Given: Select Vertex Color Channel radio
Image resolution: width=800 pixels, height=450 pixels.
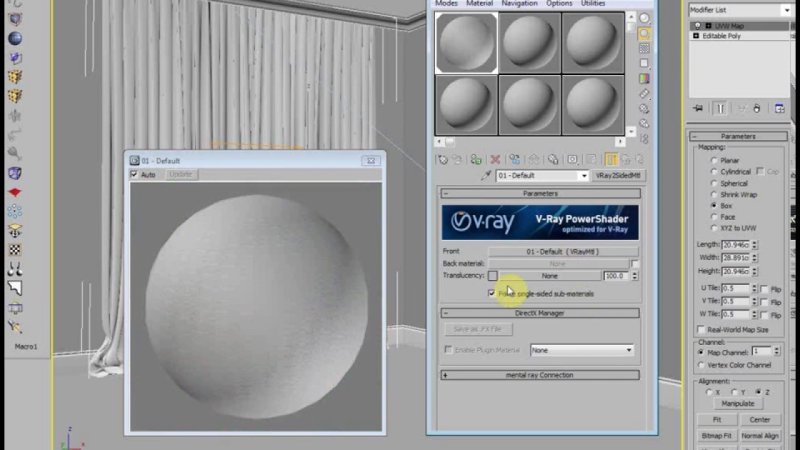Looking at the screenshot, I should (701, 365).
